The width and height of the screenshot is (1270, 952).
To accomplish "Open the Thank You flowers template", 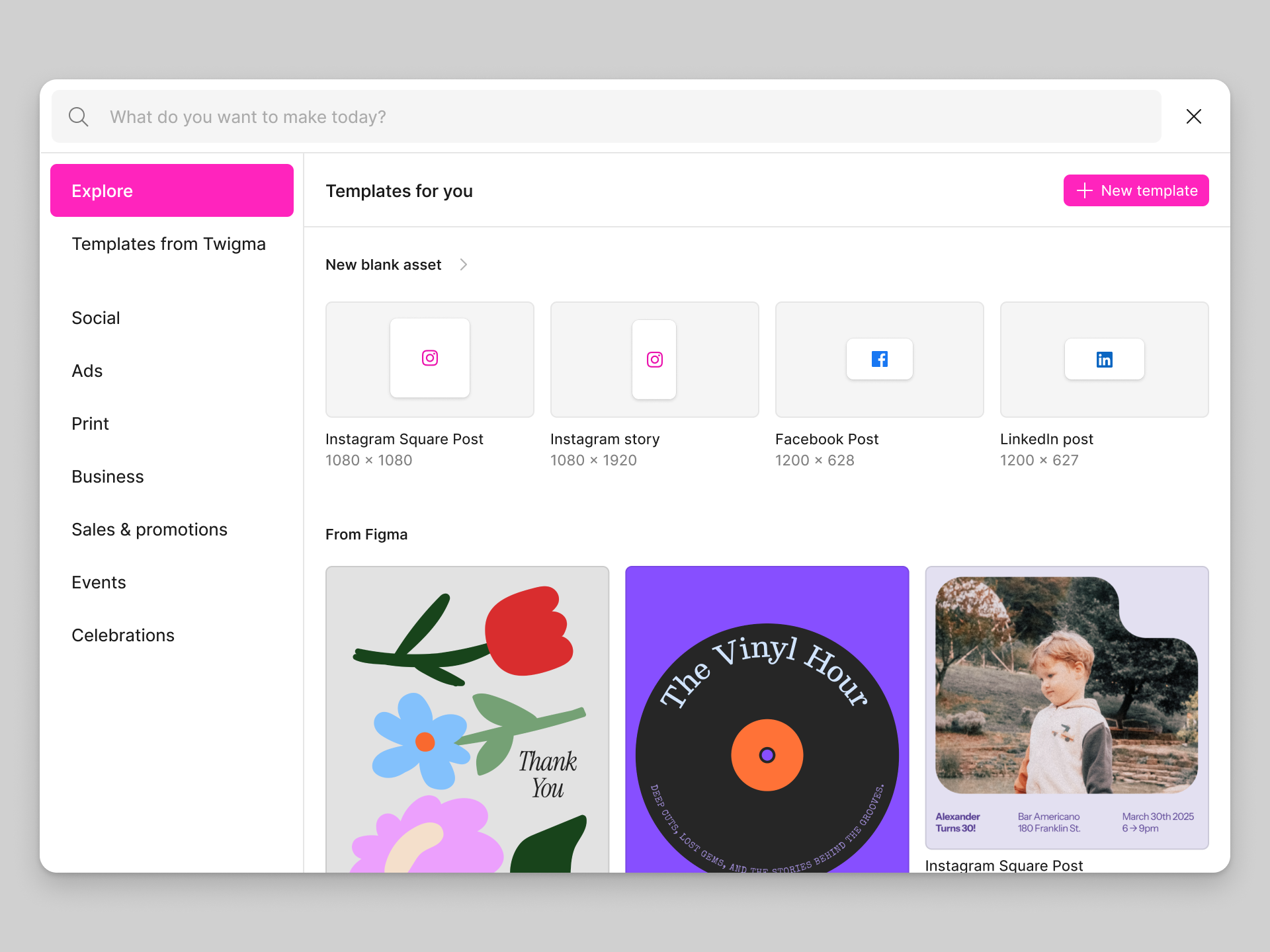I will (x=467, y=721).
